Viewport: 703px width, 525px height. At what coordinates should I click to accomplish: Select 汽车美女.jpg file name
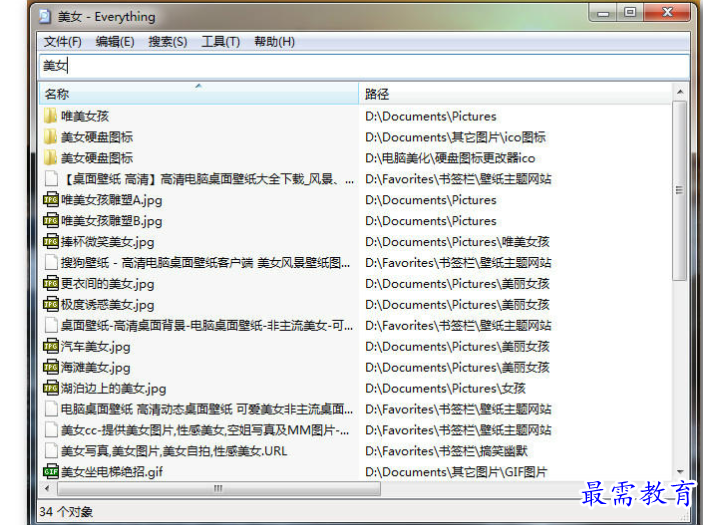pos(95,347)
